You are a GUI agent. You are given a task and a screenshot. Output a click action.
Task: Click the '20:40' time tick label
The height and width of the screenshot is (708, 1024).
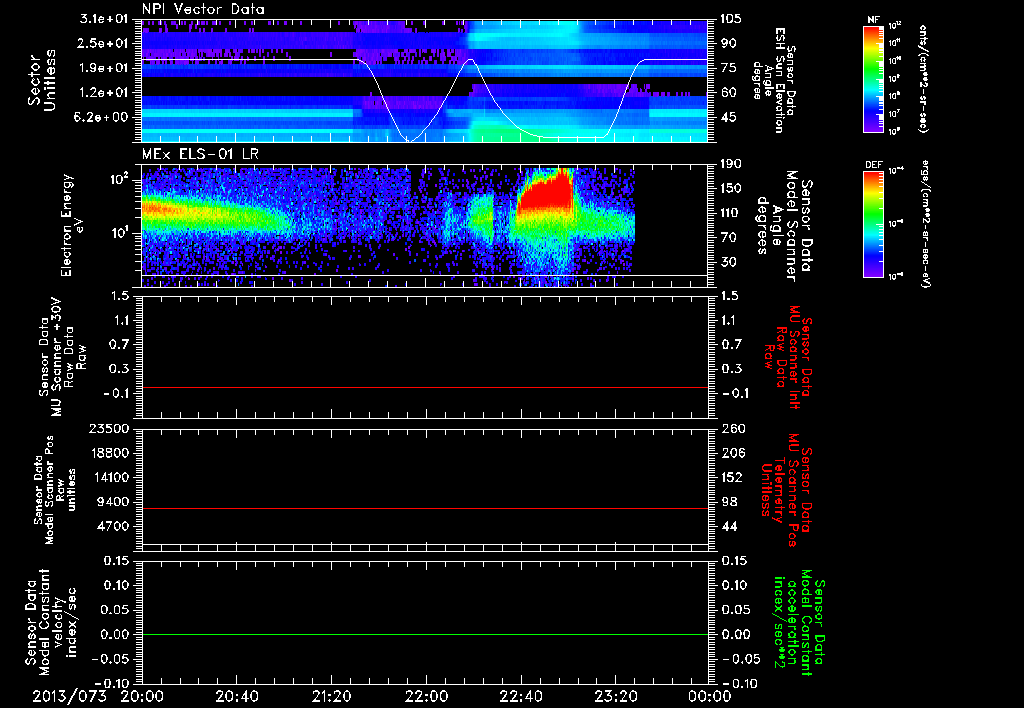[236, 696]
